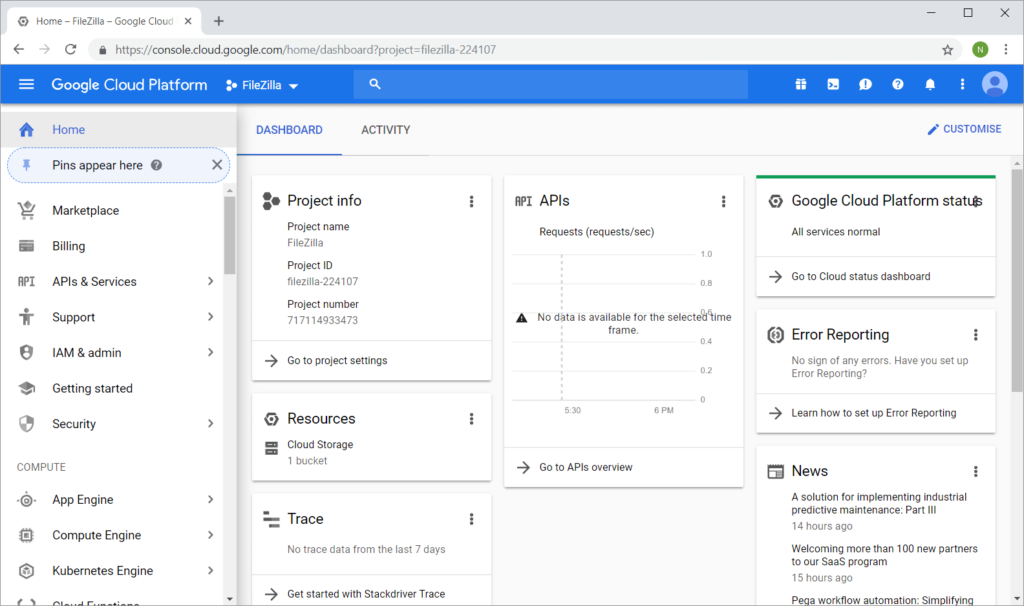1024x606 pixels.
Task: Open the Error Reporting card options menu
Action: coord(976,335)
